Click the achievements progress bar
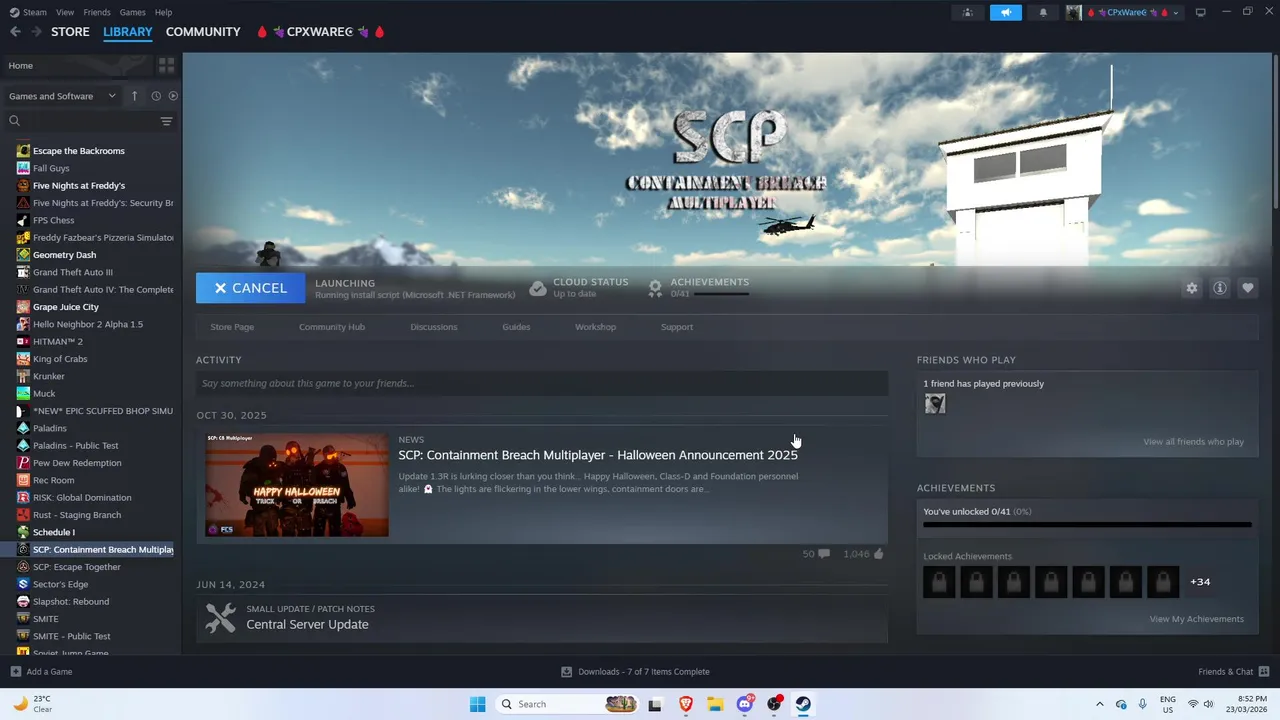 point(1087,524)
